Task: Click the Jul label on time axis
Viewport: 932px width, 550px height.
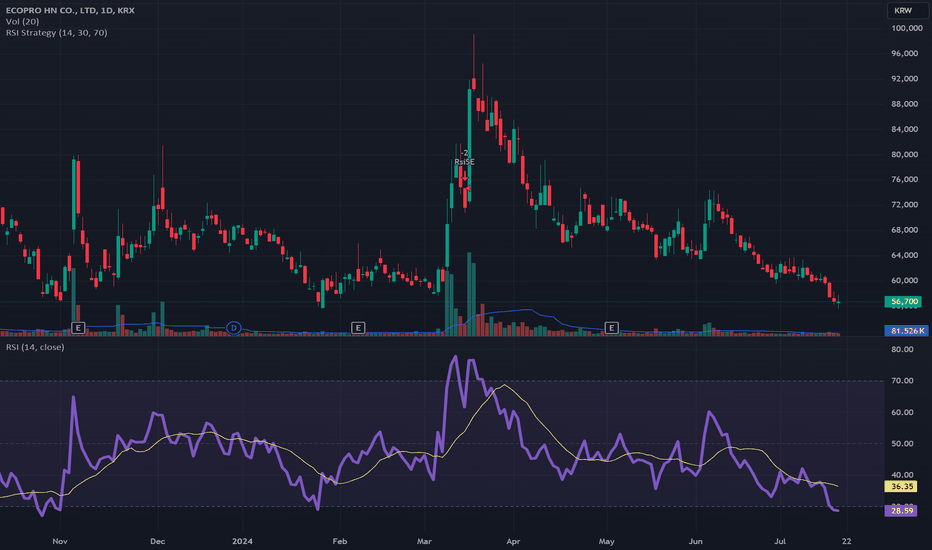Action: click(x=780, y=541)
